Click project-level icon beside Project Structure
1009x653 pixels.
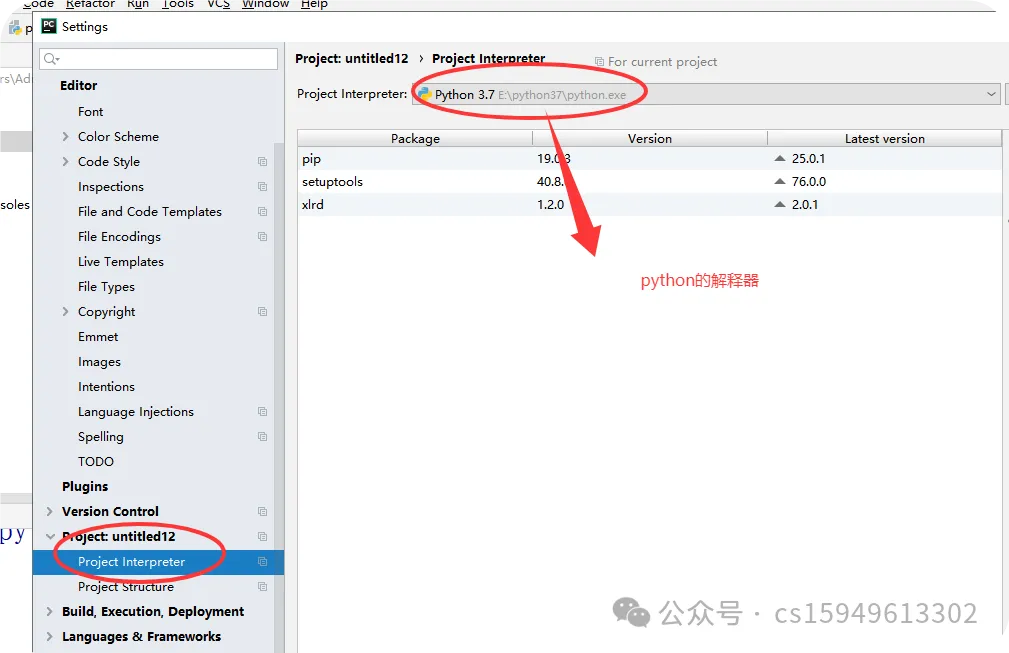click(263, 587)
